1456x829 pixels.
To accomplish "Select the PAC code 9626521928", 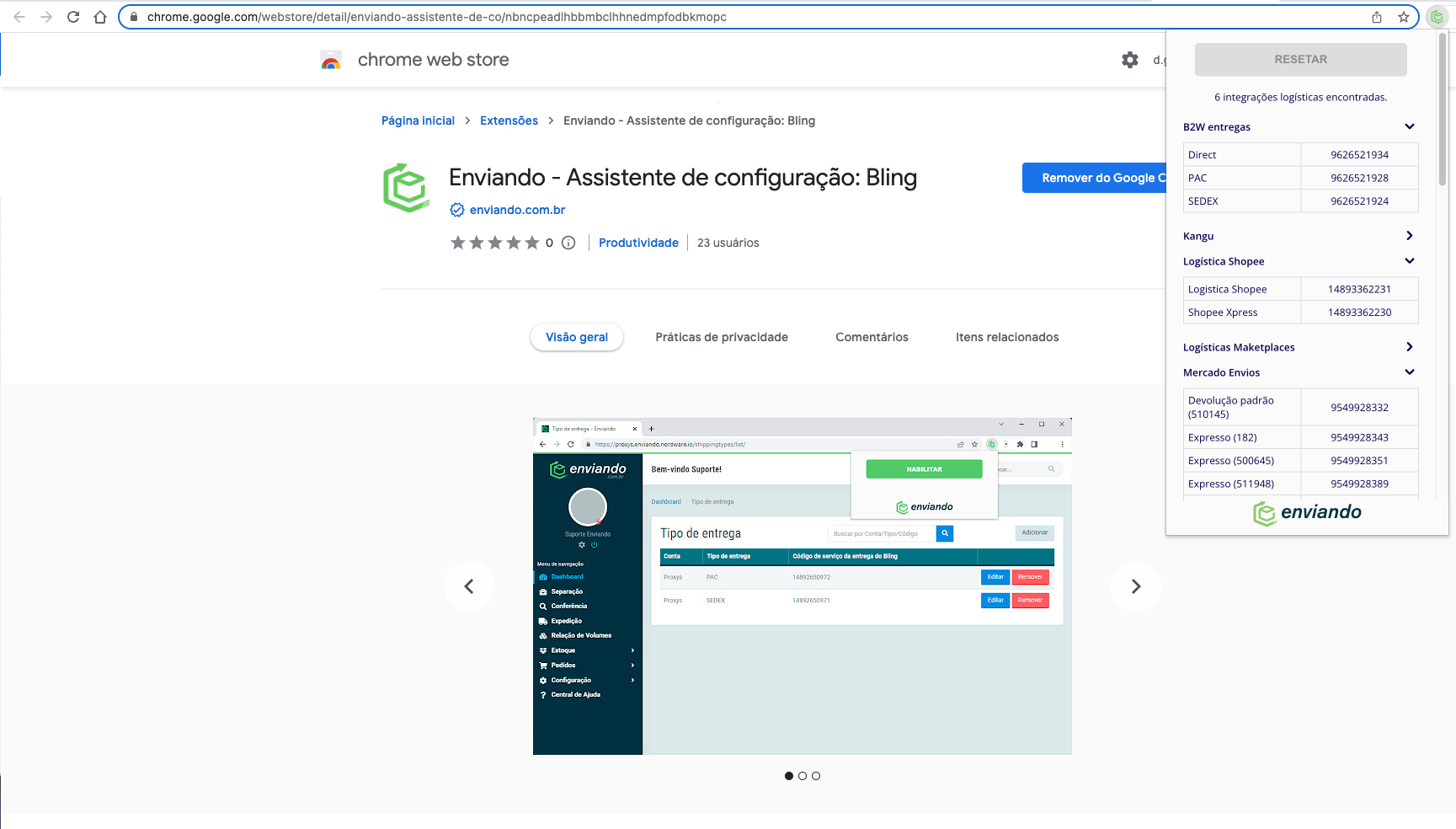I will 1359,178.
